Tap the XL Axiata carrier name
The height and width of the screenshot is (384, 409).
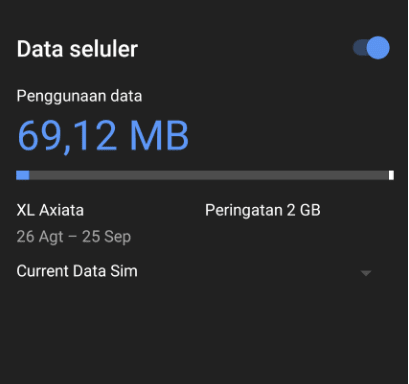[x=50, y=210]
